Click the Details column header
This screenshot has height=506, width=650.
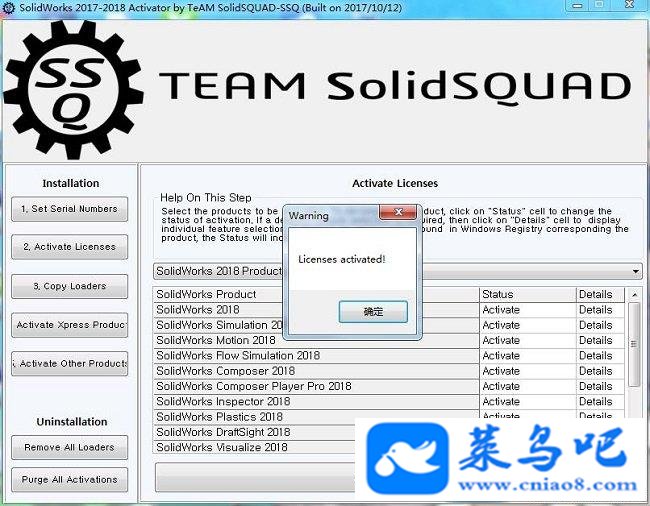tap(600, 295)
